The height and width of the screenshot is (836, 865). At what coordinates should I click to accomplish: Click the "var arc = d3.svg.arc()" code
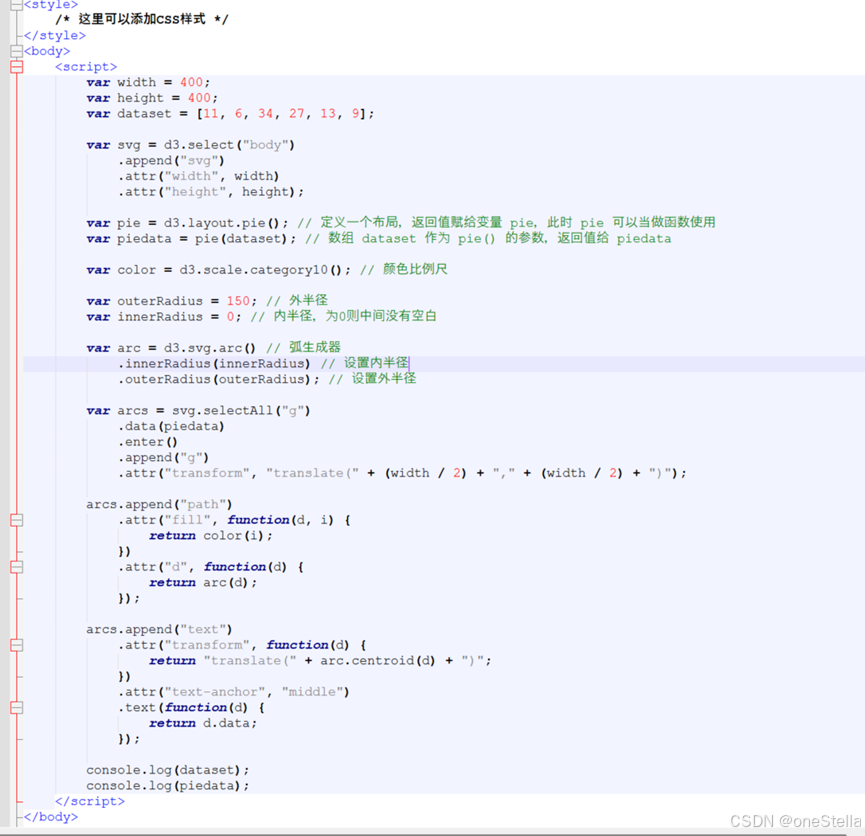tap(171, 349)
